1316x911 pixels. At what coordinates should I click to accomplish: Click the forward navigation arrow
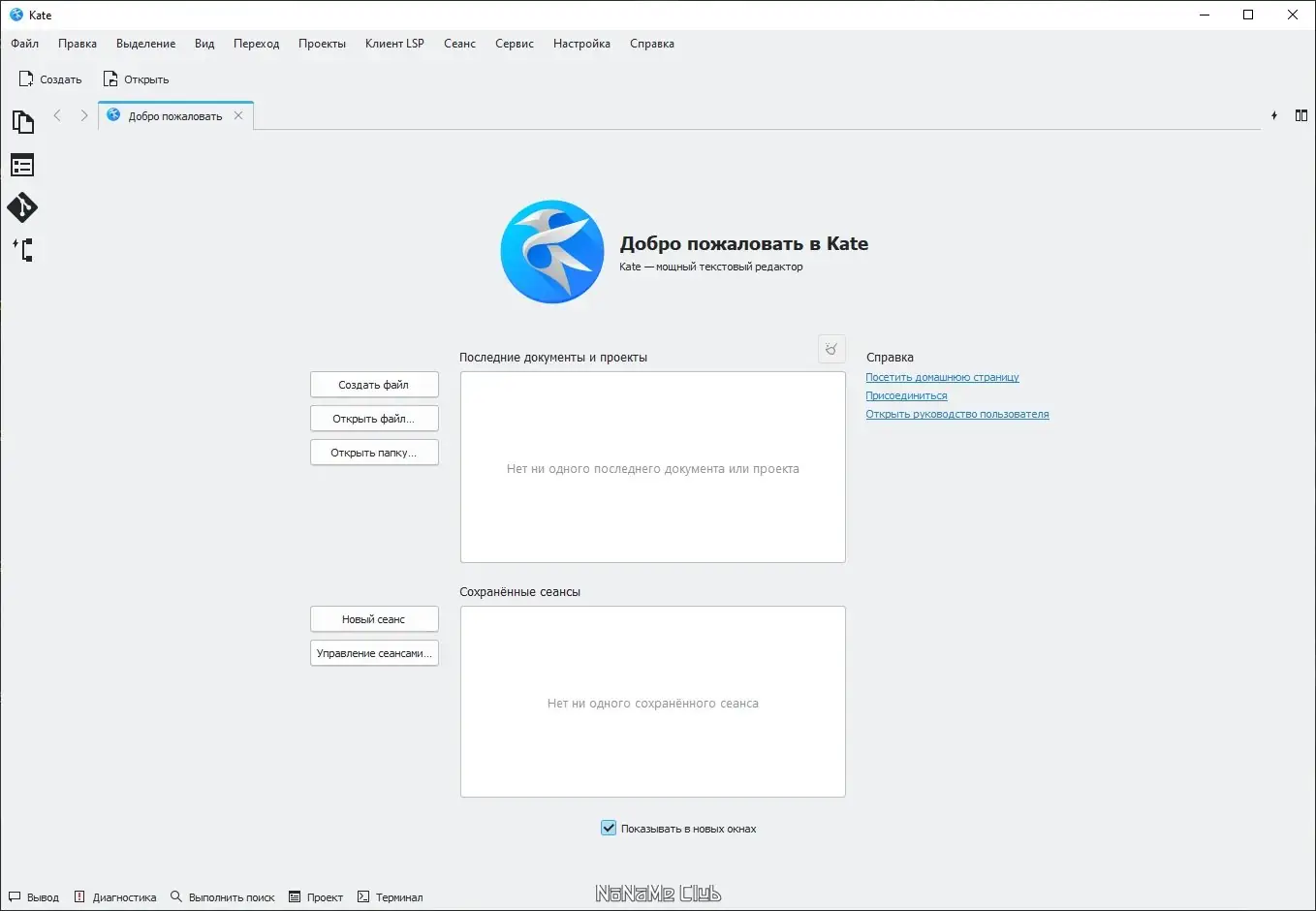(x=84, y=115)
